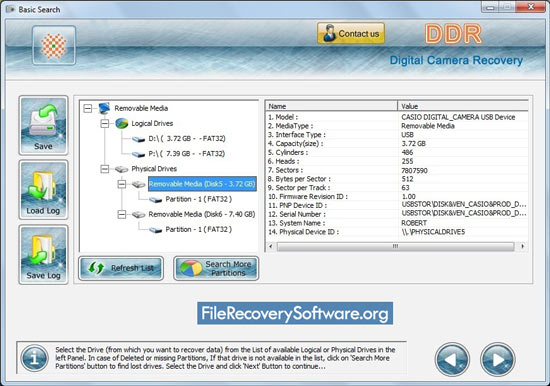Click the Contact us button

(x=351, y=34)
